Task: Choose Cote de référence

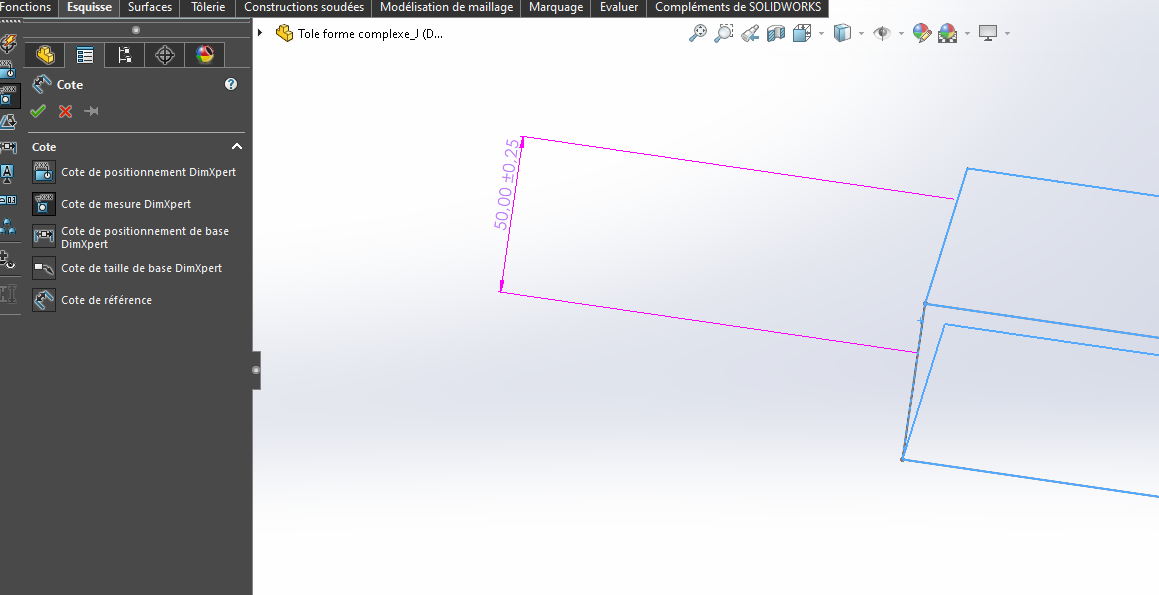Action: [106, 300]
